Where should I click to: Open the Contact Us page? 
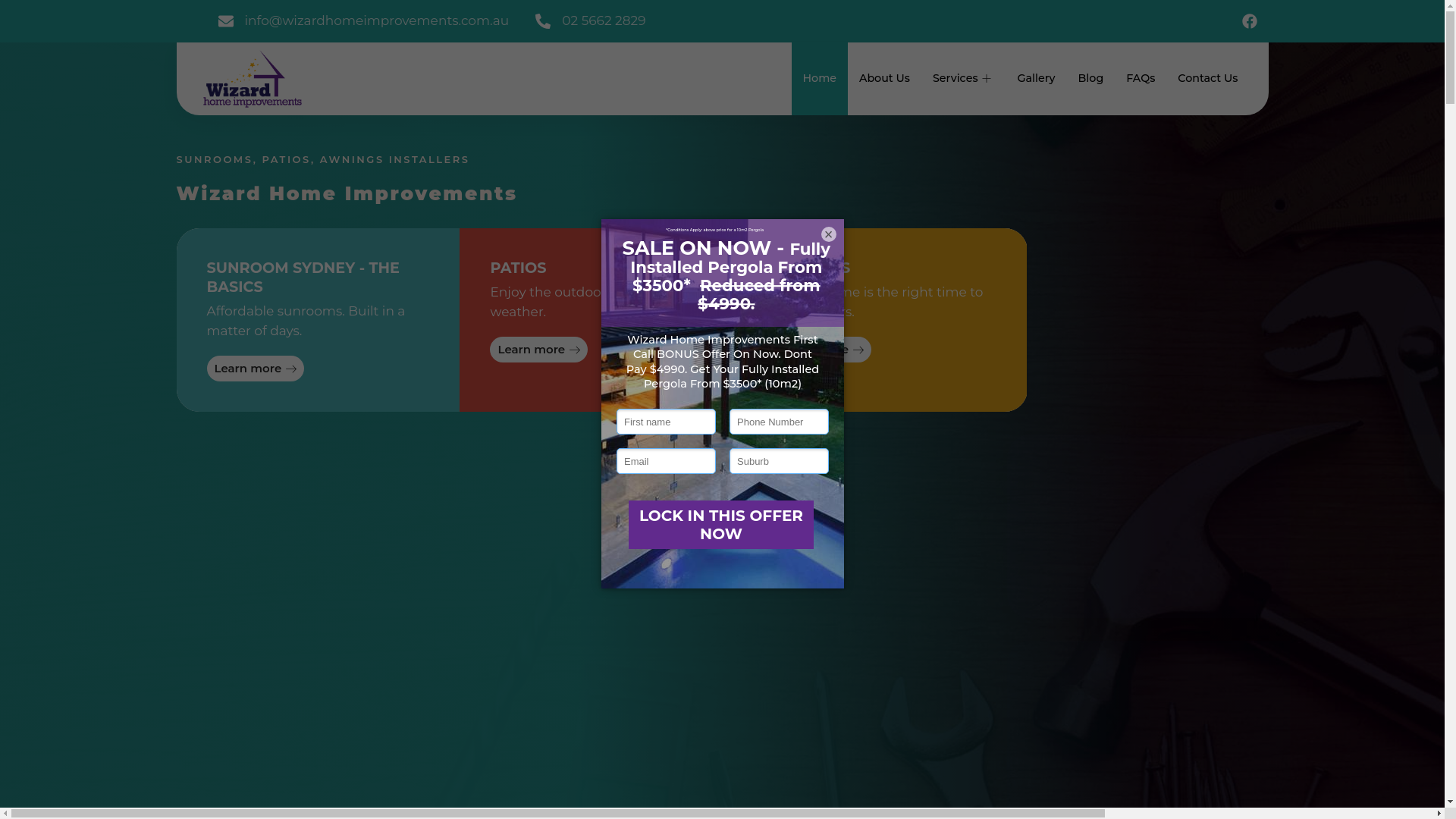coord(1207,79)
